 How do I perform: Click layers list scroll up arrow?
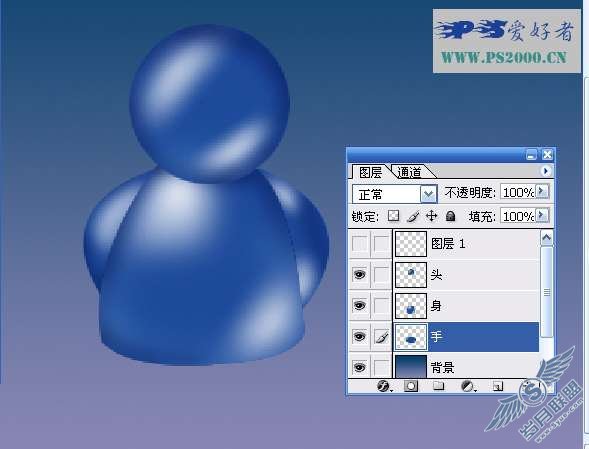tap(547, 238)
